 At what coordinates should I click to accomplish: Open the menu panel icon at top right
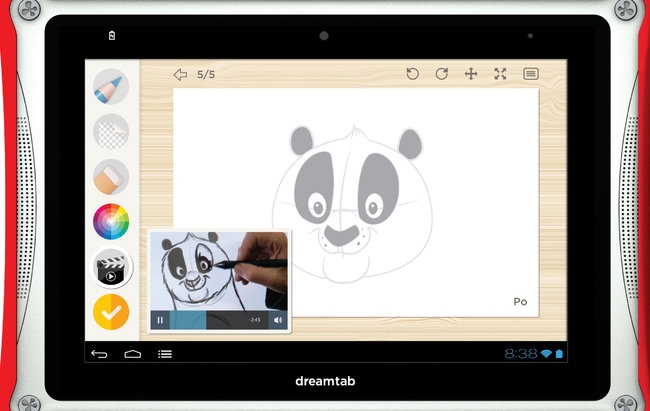click(x=531, y=75)
